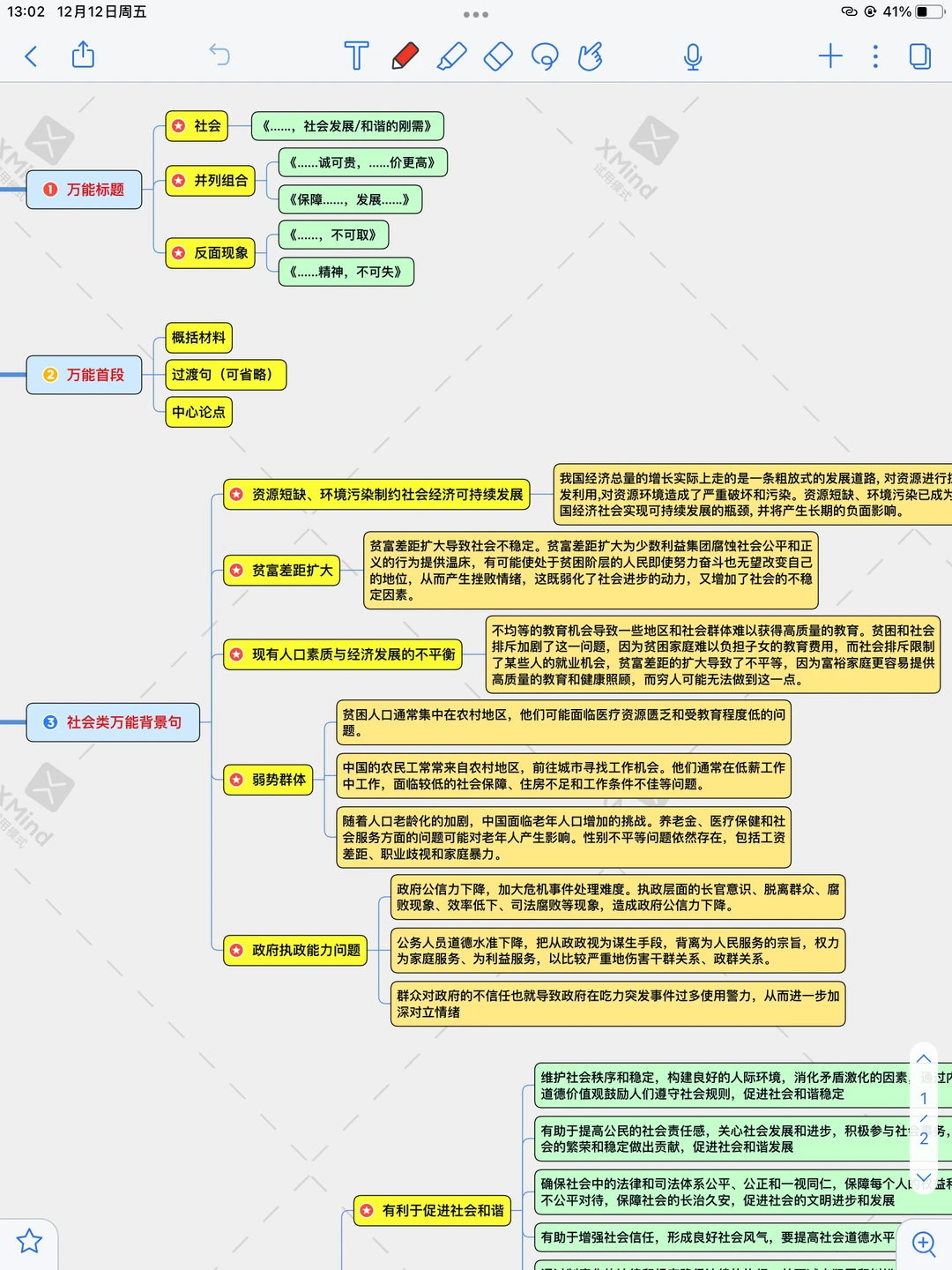Go to previous page with up chevron
The image size is (952, 1270).
pyautogui.click(x=923, y=1057)
